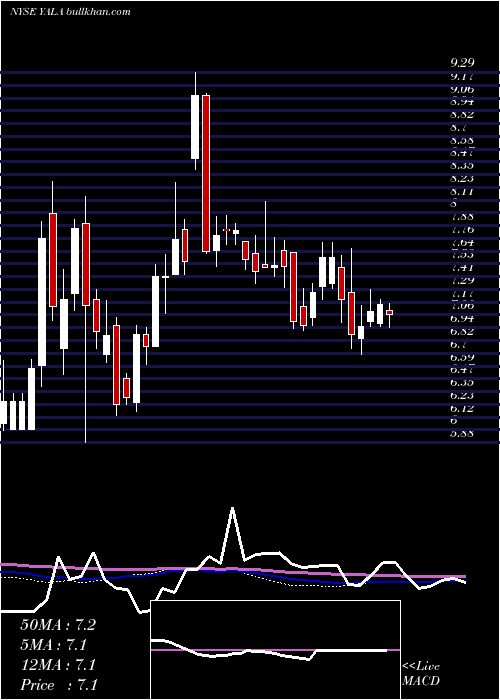This screenshot has width=500, height=700.
Task: Click the <<Live MACD label
Action: tap(421, 674)
